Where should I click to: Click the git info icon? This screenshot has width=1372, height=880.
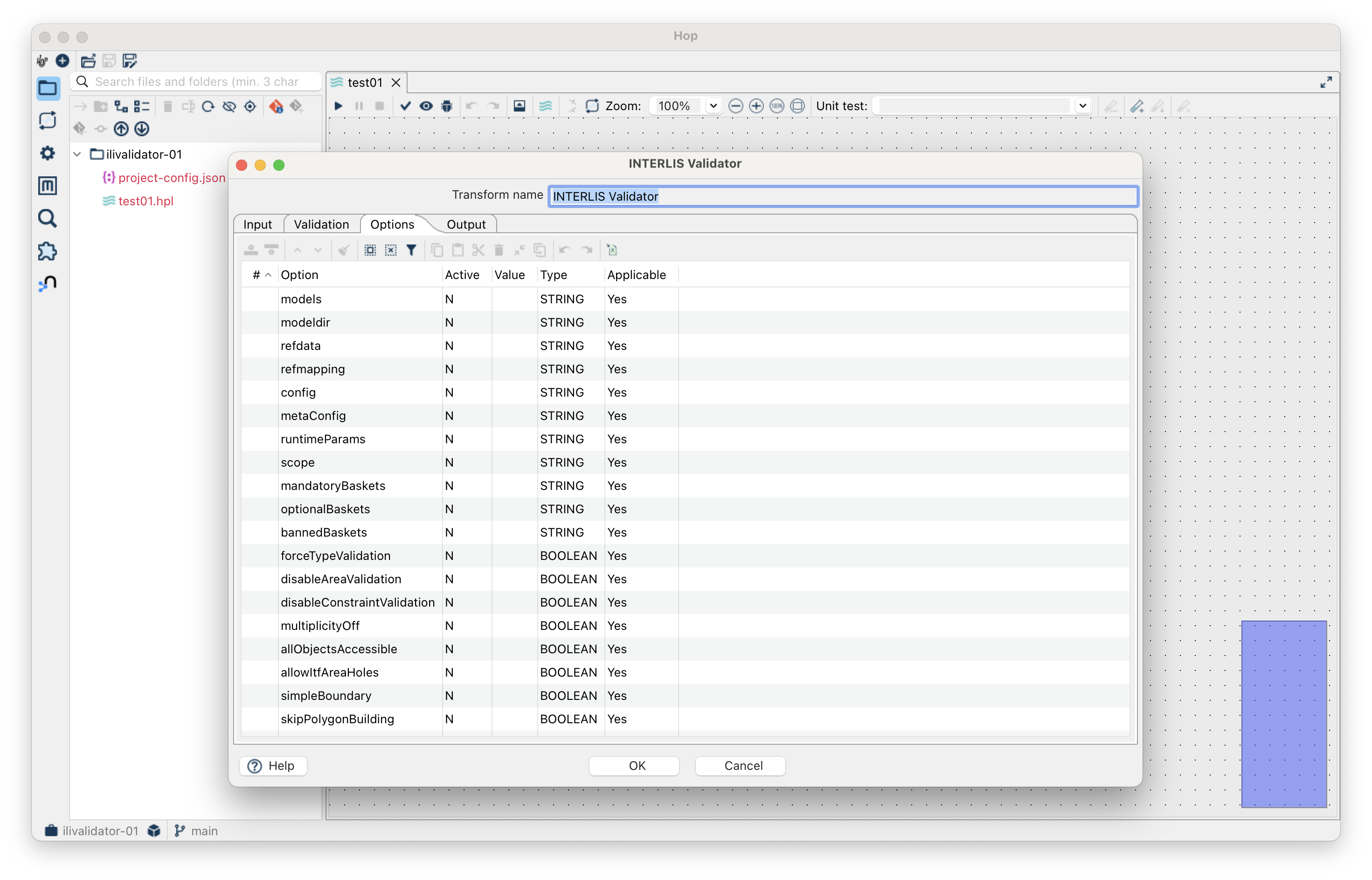point(276,106)
